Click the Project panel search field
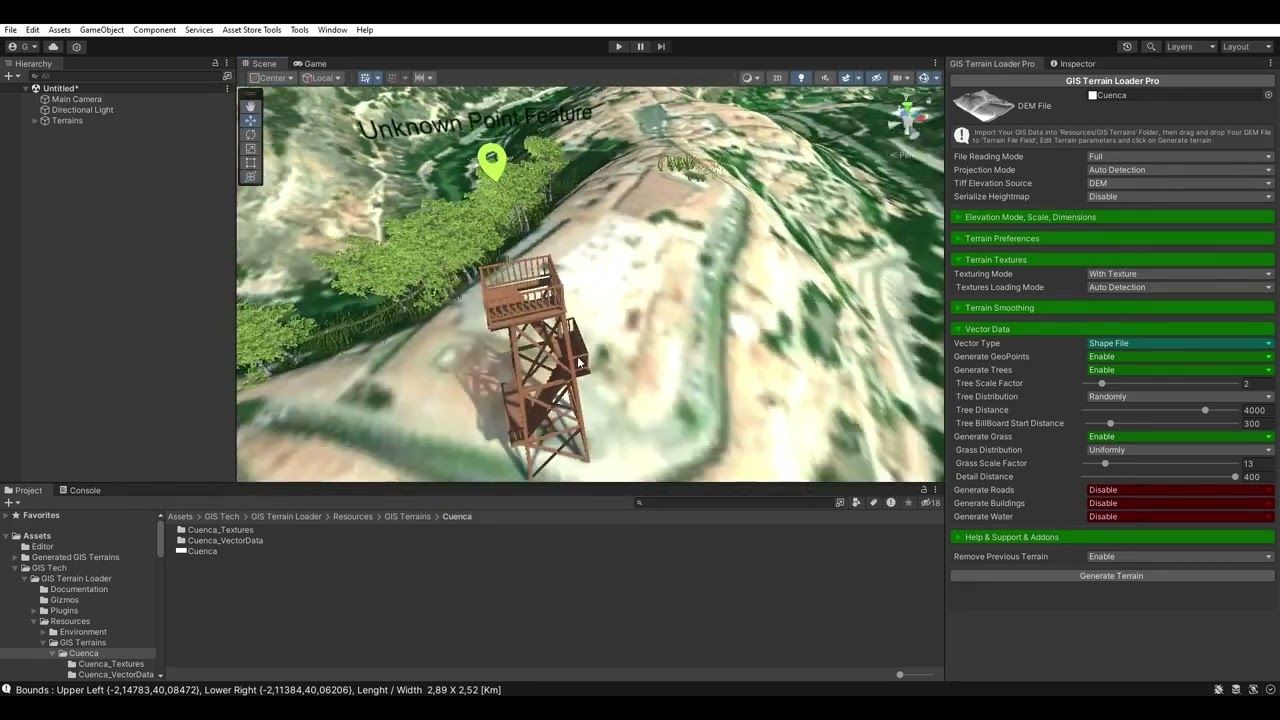This screenshot has height=720, width=1280. (732, 503)
